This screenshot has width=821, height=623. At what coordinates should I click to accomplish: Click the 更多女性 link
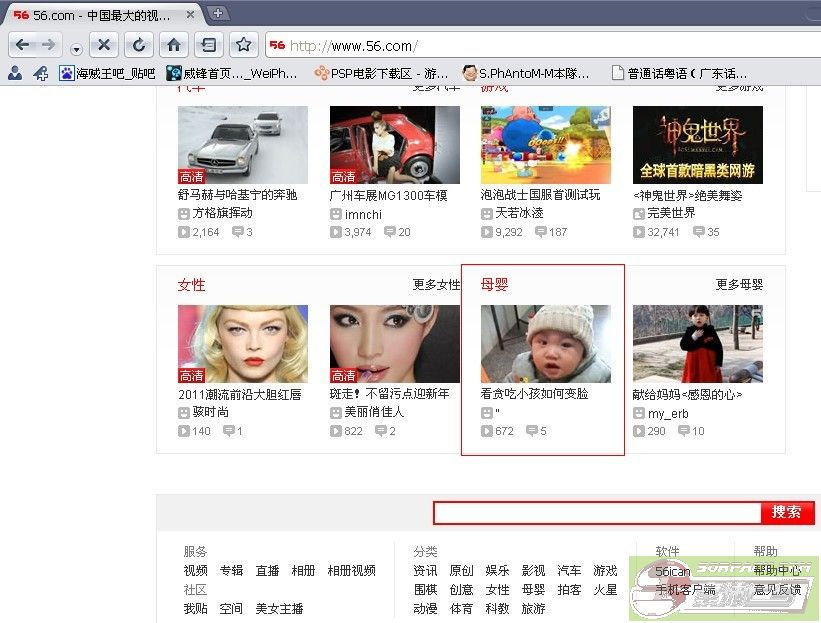436,285
